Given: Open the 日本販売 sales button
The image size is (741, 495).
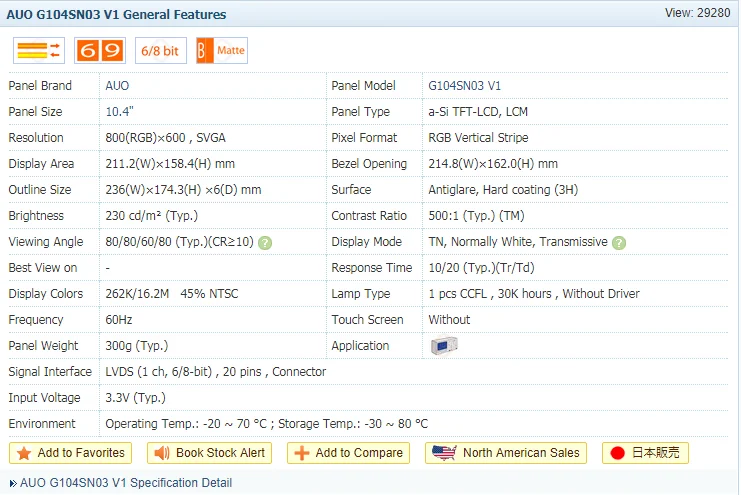Looking at the screenshot, I should pos(645,453).
